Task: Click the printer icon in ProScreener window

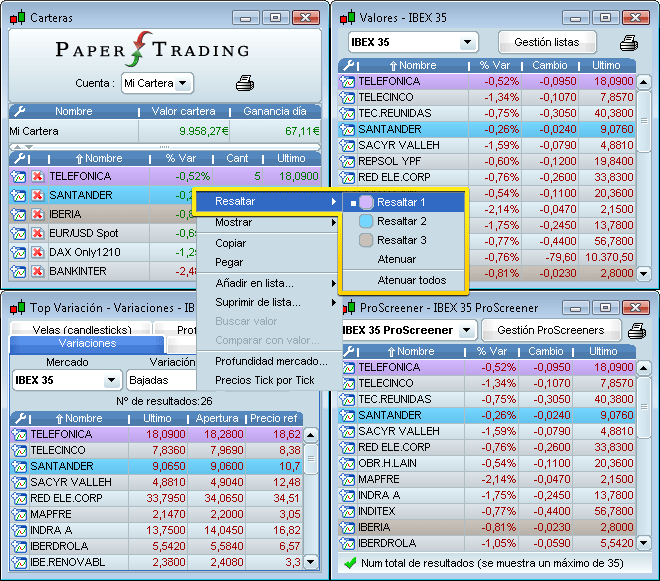Action: tap(636, 330)
